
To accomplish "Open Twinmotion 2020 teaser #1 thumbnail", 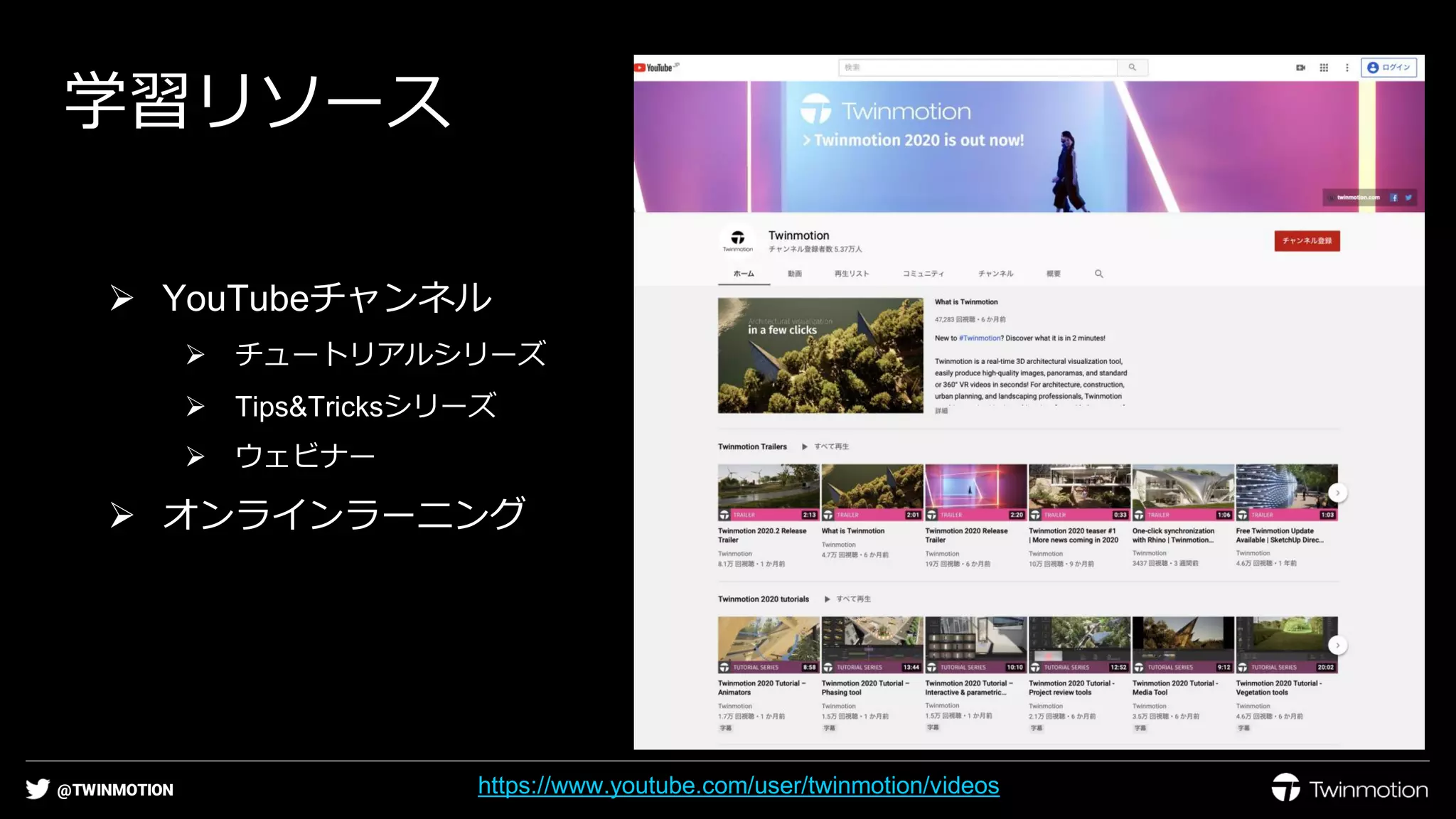I will pos(1079,493).
